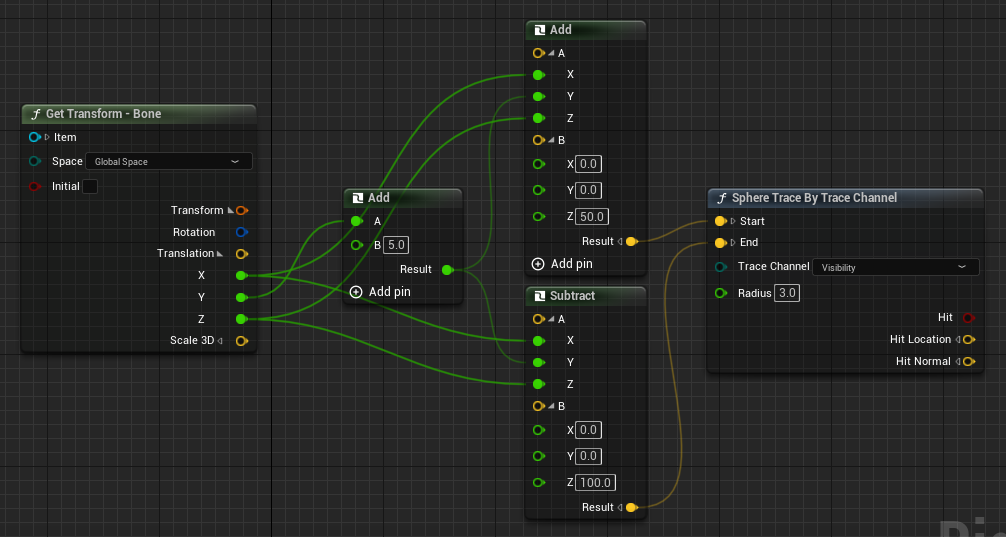Click the Hit Location output pin

click(x=969, y=339)
